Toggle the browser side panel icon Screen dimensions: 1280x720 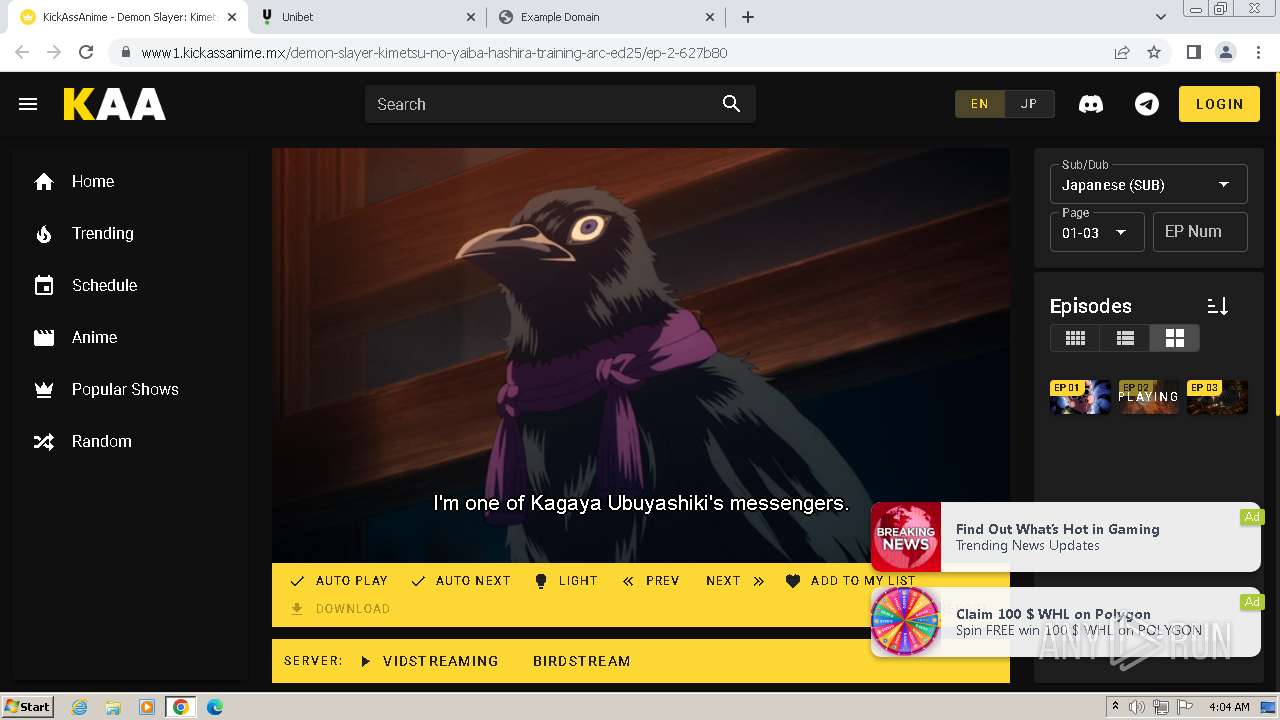click(x=1193, y=52)
